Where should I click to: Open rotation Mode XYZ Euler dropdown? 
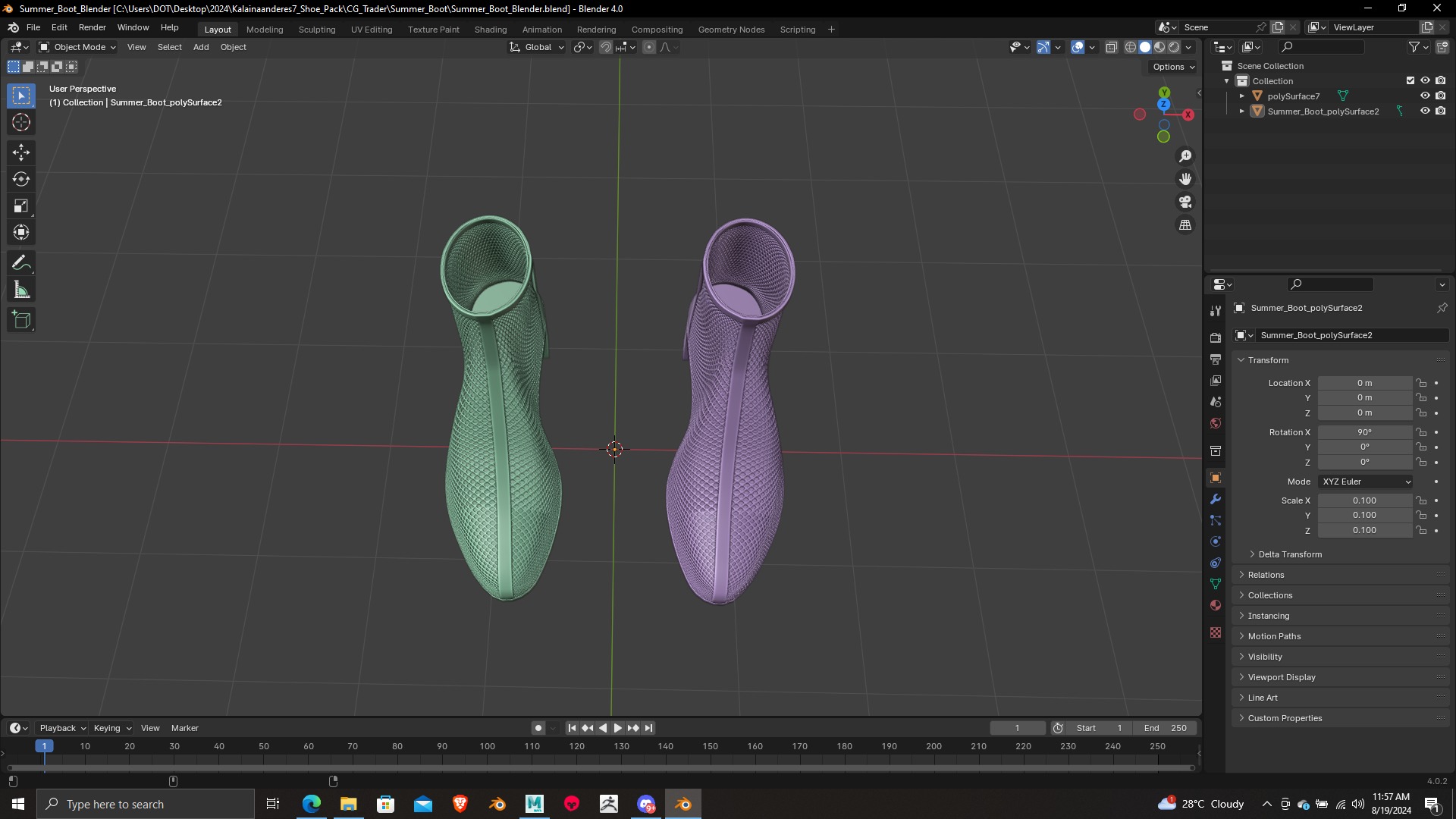coord(1366,482)
